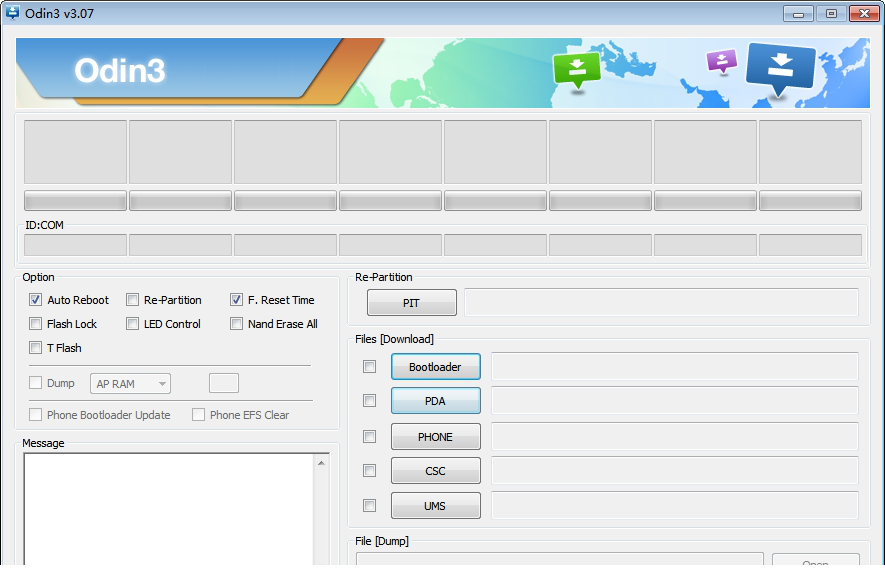This screenshot has height=587, width=885.
Task: Click the green download bubble icon in banner
Action: point(576,70)
